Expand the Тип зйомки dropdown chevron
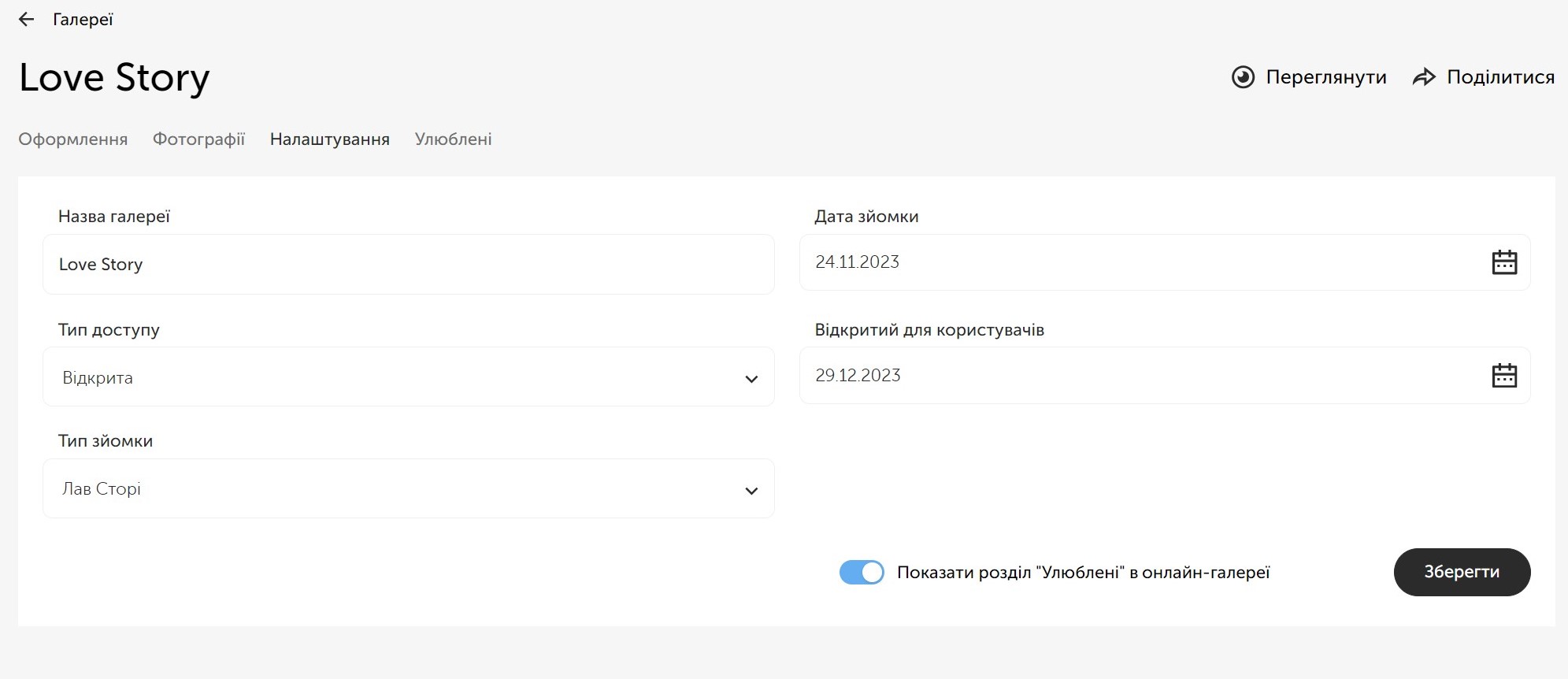The height and width of the screenshot is (679, 1568). (751, 491)
